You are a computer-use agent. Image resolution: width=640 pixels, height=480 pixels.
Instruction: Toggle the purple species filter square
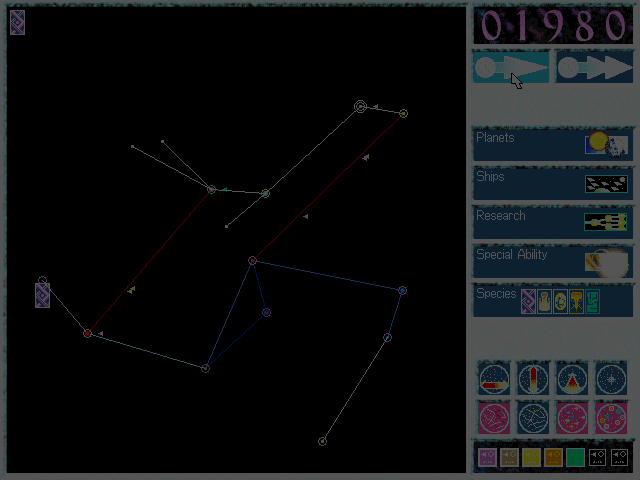tap(487, 457)
